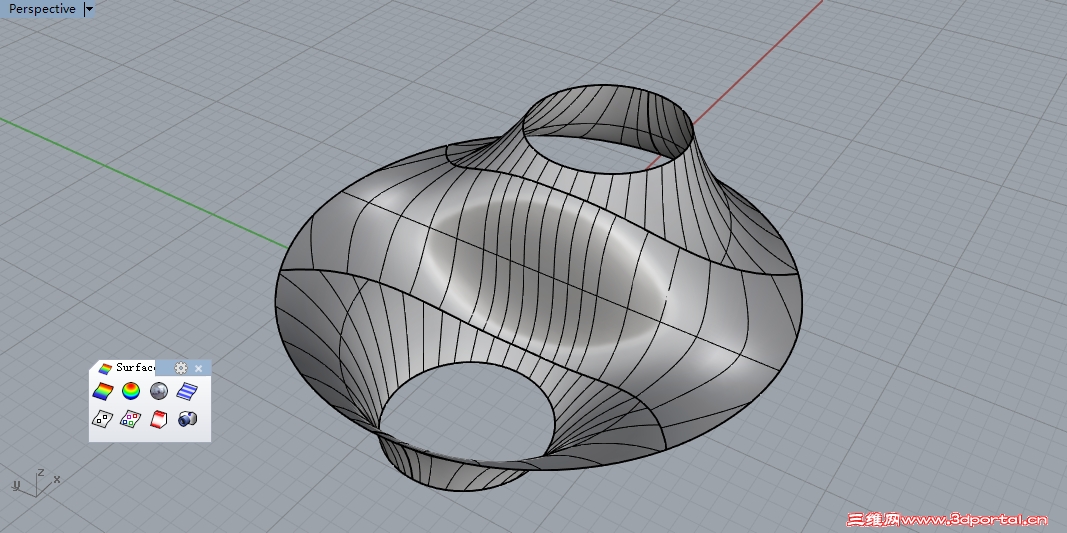Turn on Zebra stripe analysis tool
This screenshot has width=1067, height=533.
pos(187,391)
